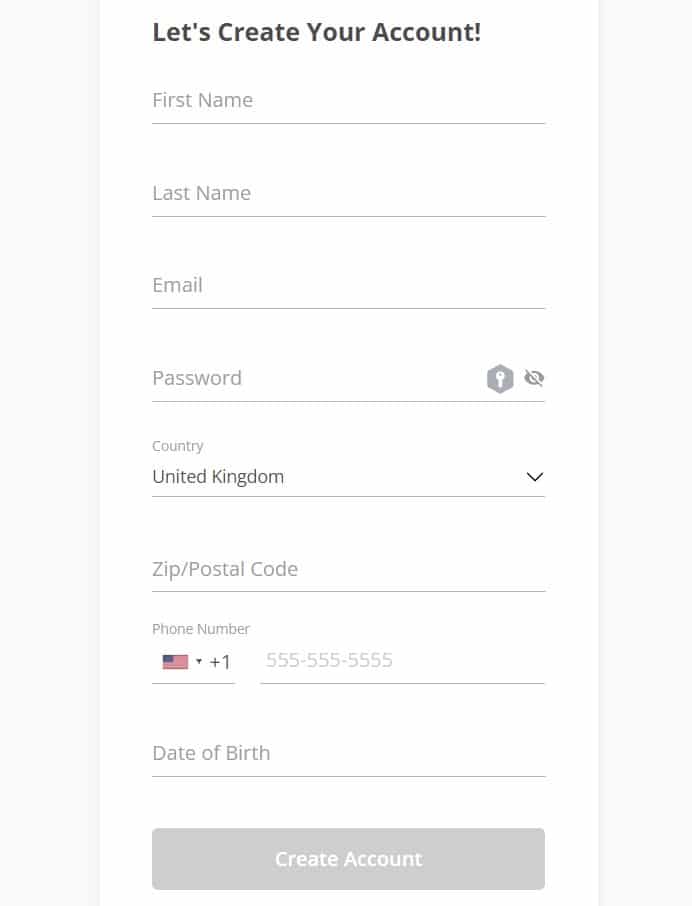
Task: Click the gray margin left of the form
Action: 49,453
